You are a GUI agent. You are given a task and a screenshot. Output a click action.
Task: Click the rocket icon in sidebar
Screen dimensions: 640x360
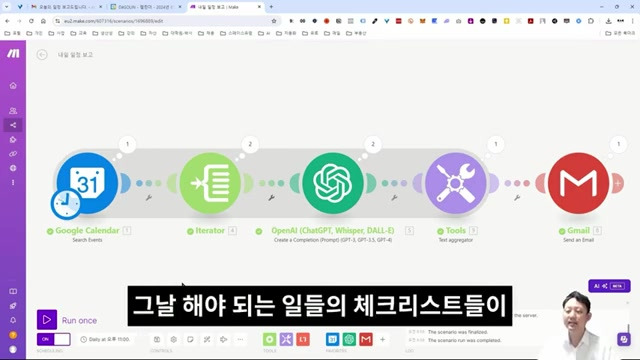[x=13, y=306]
